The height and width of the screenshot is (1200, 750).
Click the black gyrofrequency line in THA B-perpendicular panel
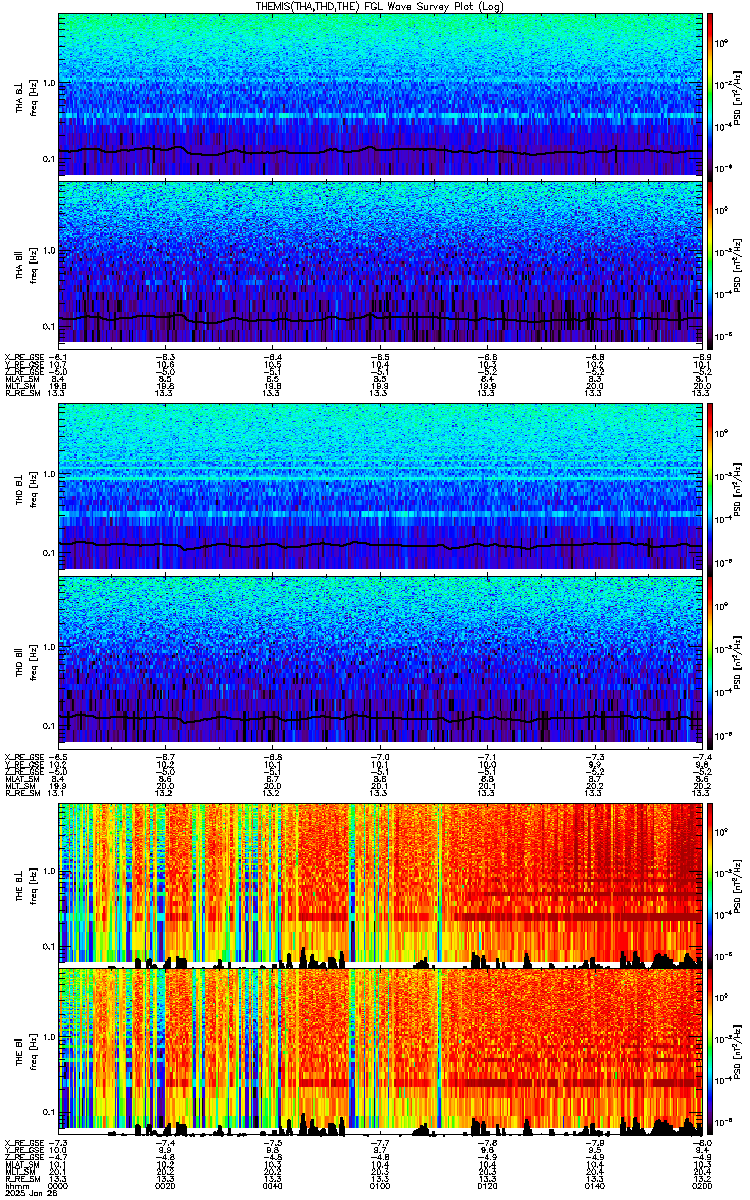tap(380, 151)
